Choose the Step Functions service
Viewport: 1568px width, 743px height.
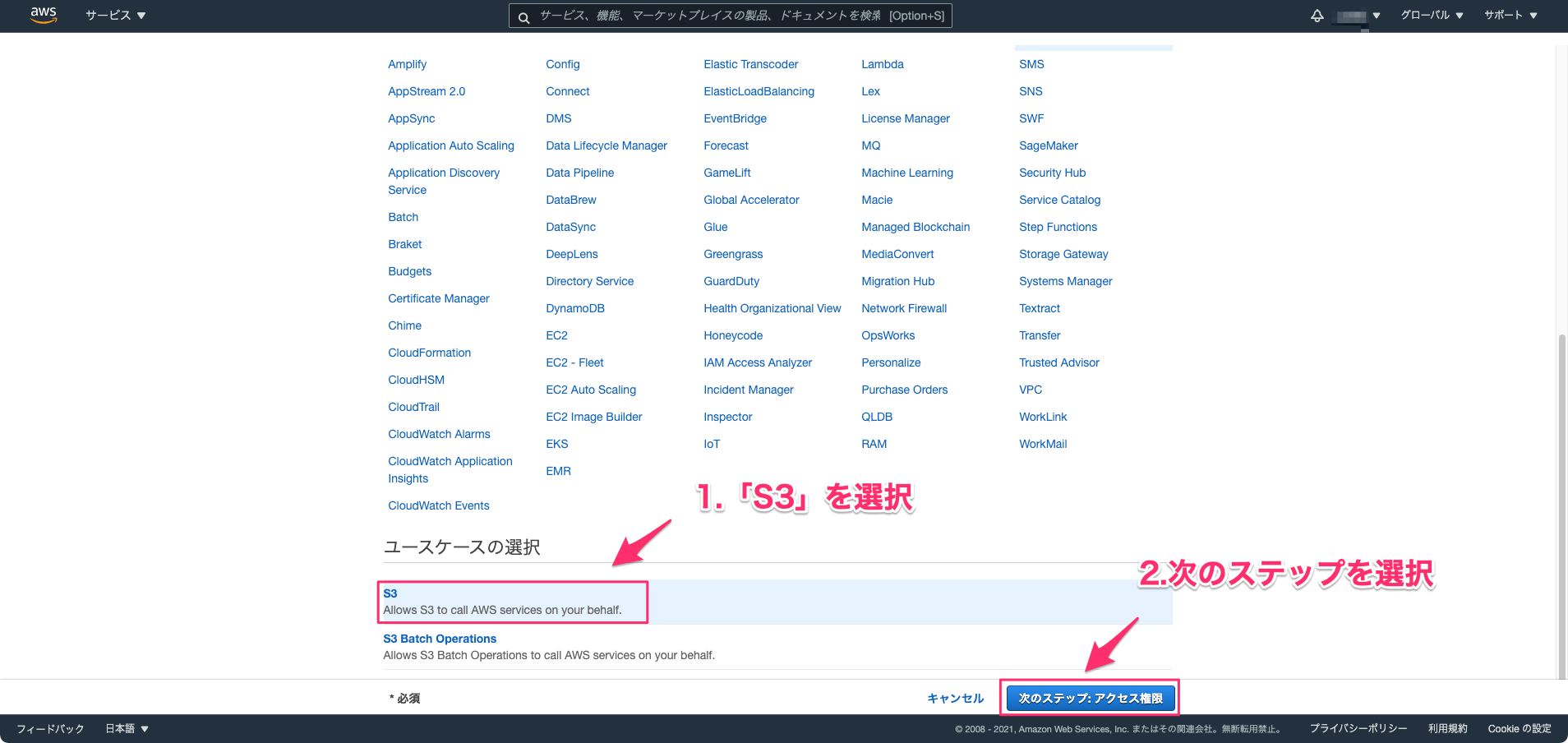point(1058,227)
